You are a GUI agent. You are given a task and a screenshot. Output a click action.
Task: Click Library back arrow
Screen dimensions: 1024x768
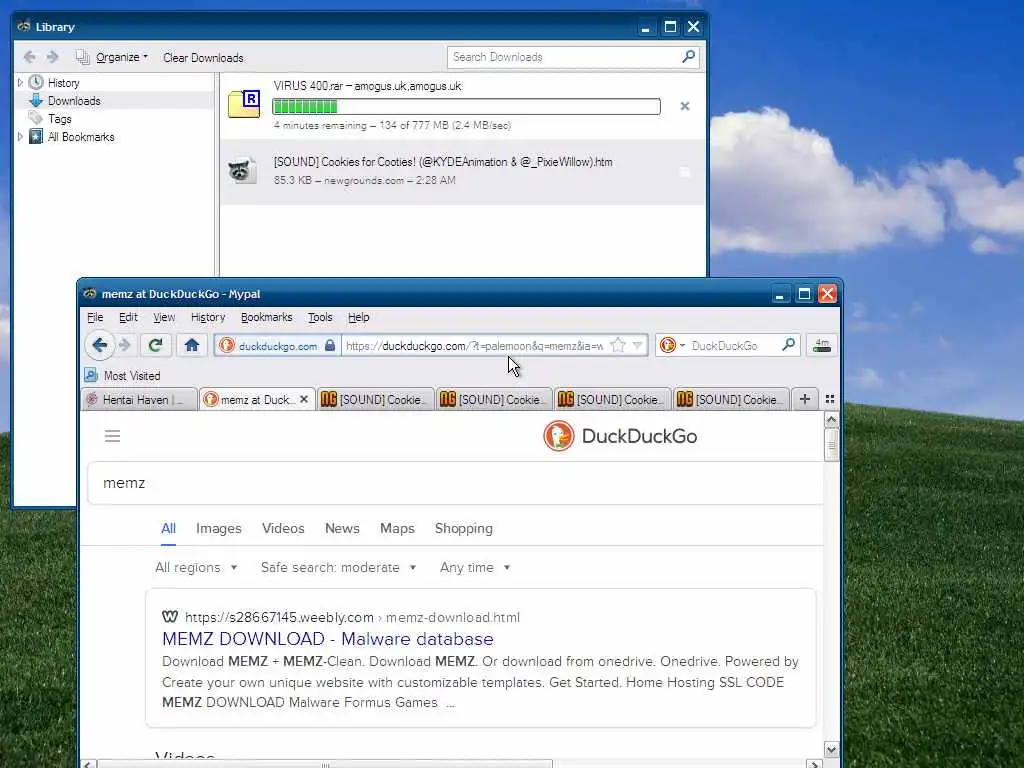click(x=29, y=57)
